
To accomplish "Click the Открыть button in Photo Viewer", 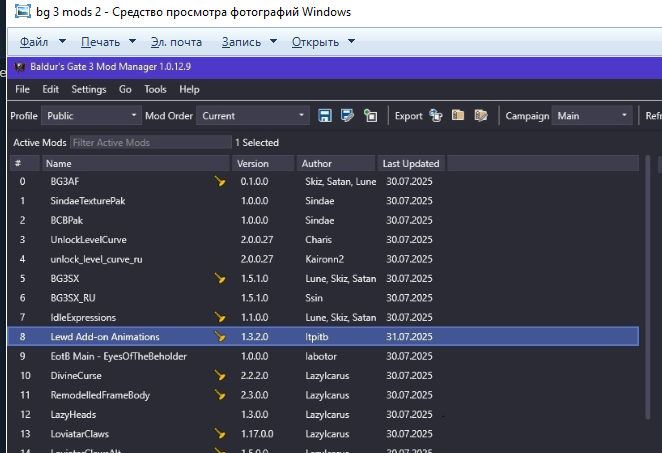I will 315,42.
